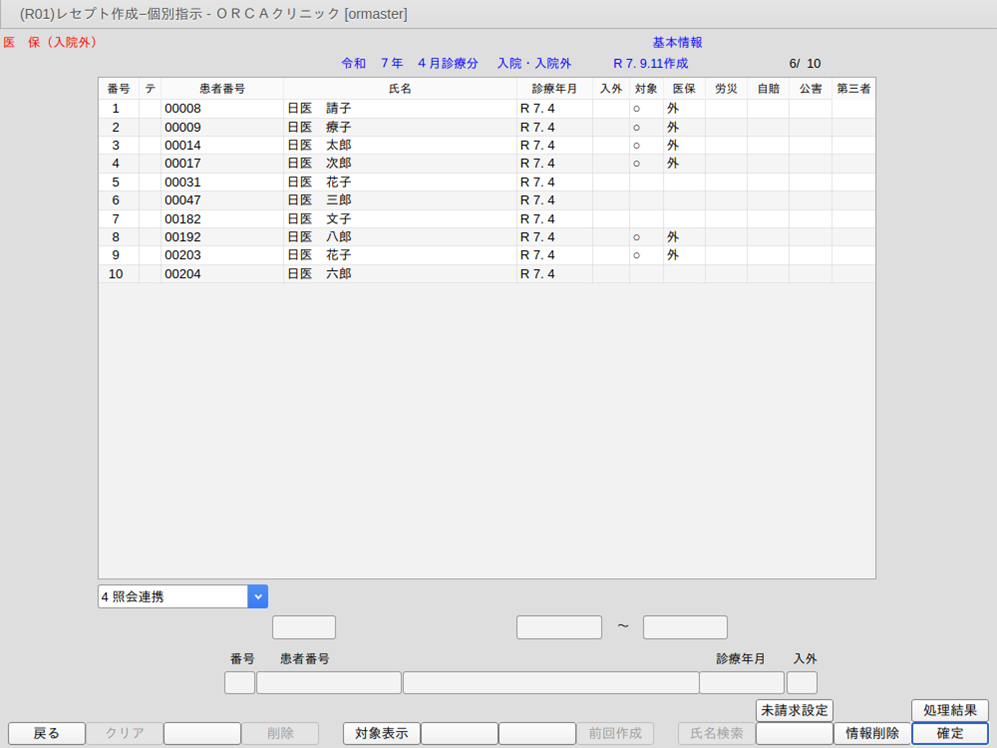Image resolution: width=997 pixels, height=748 pixels.
Task: Click the 対象表示 button
Action: pos(381,733)
